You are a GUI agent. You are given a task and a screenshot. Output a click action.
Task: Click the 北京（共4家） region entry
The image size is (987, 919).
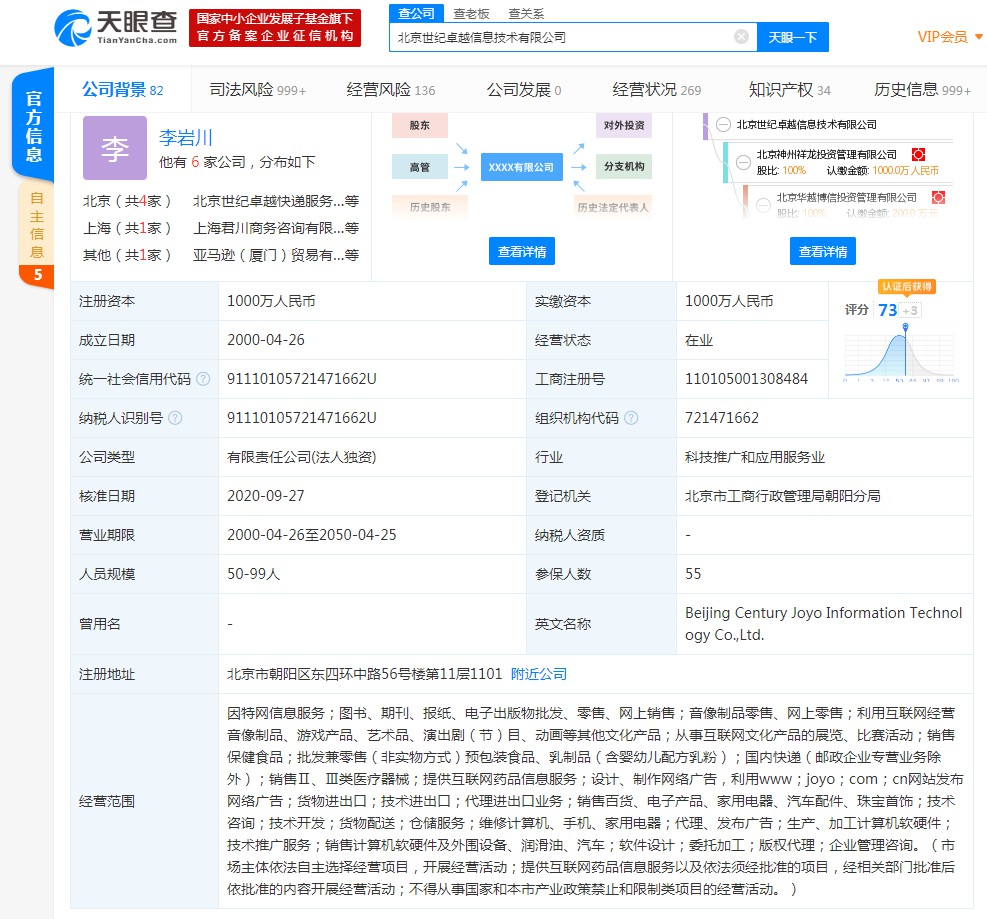127,201
